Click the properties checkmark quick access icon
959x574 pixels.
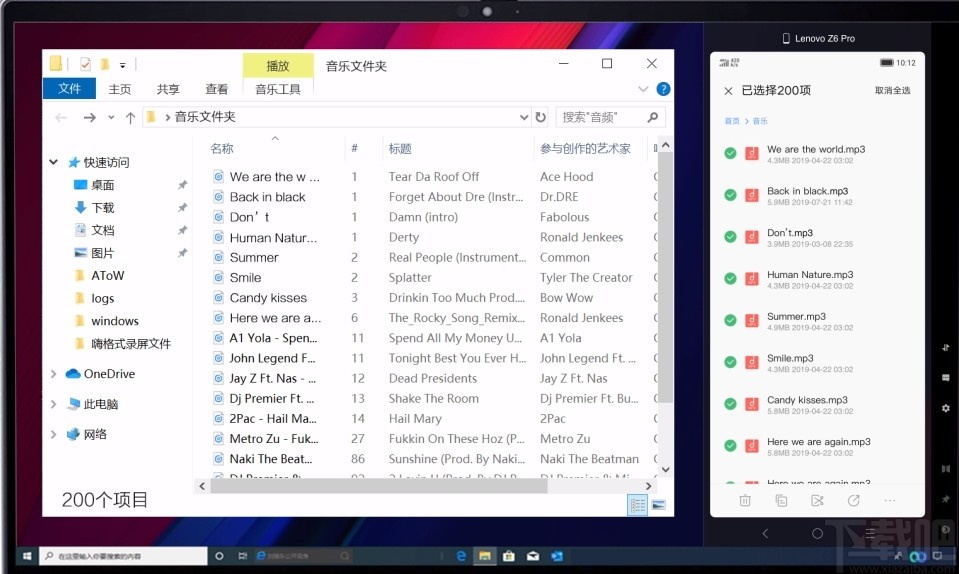(x=86, y=64)
